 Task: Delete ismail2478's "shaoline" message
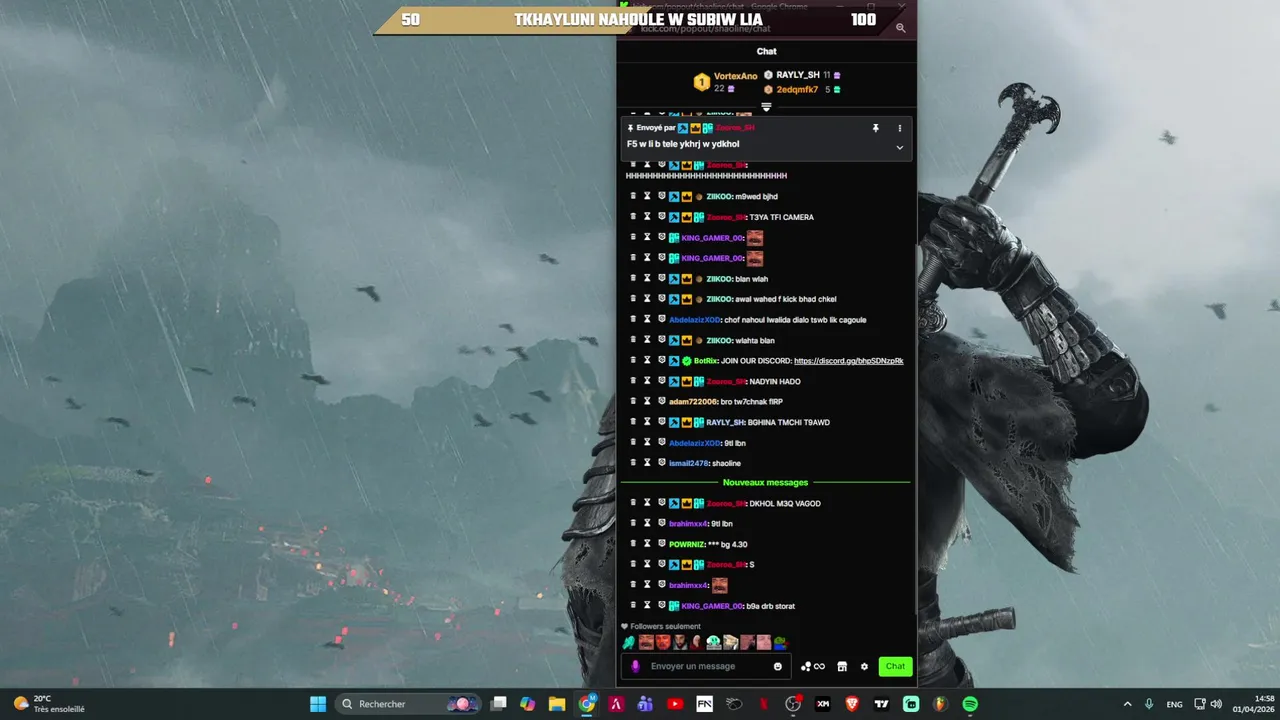click(x=633, y=463)
